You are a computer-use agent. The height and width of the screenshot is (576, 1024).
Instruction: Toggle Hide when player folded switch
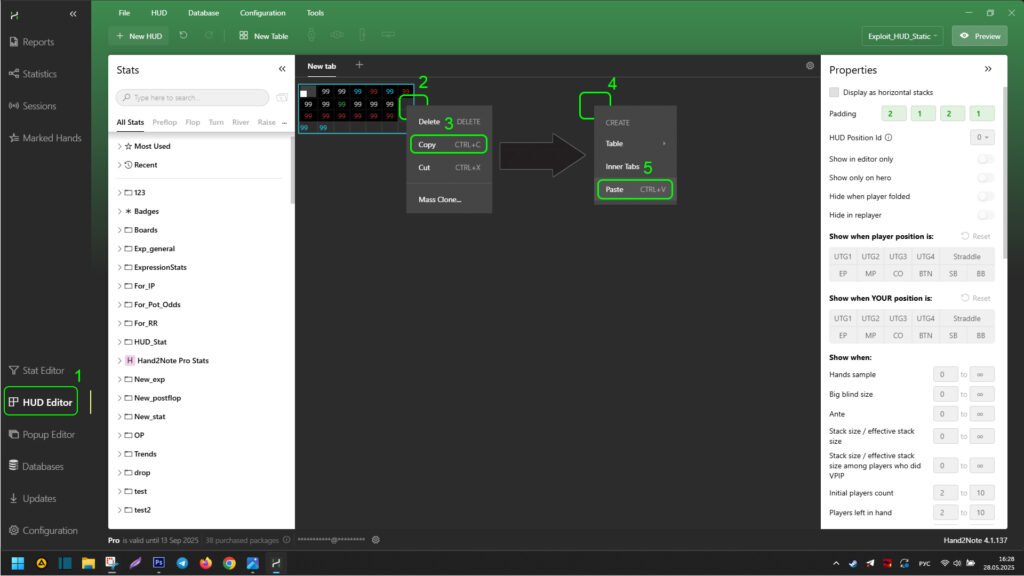tap(985, 196)
